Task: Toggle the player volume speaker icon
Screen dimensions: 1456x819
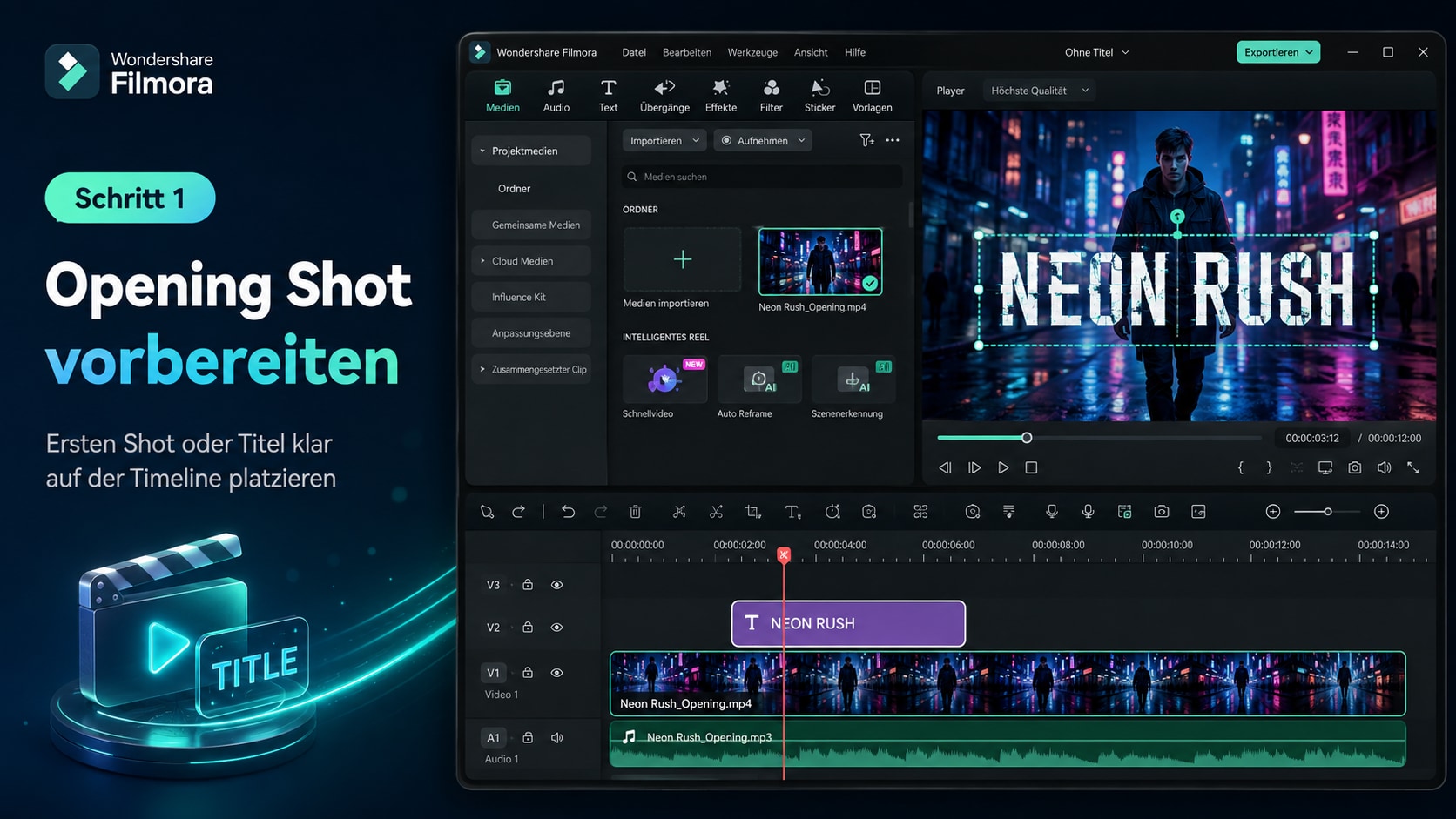Action: [1384, 467]
